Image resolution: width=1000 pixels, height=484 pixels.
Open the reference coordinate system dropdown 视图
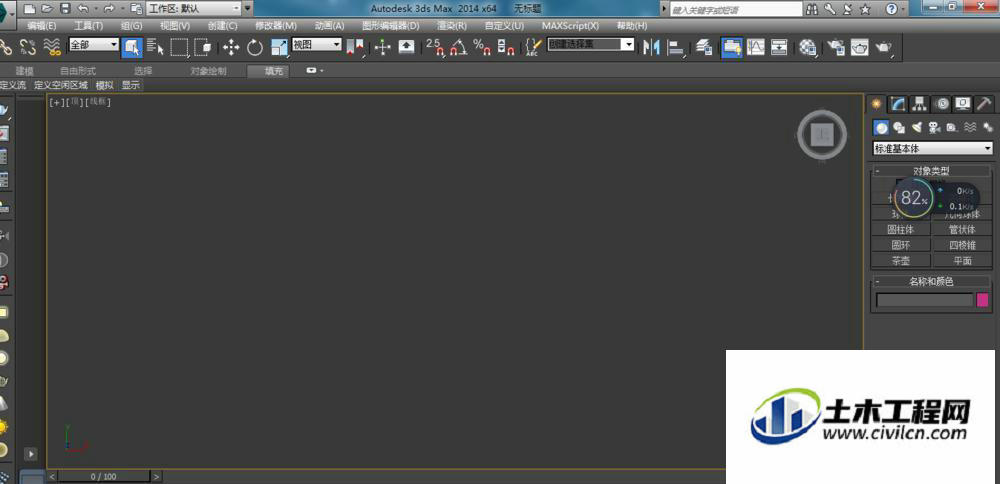pos(317,45)
